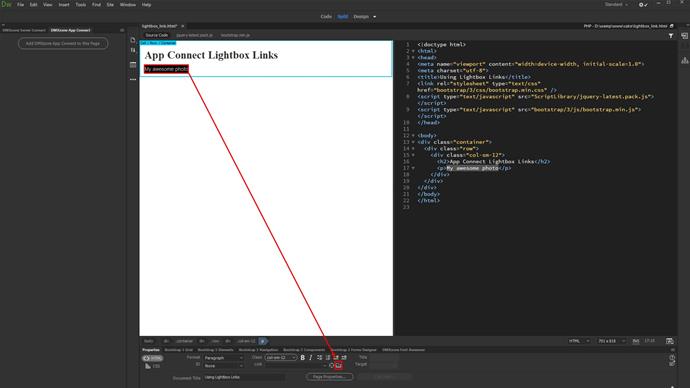Open the Insert menu

coord(64,4)
